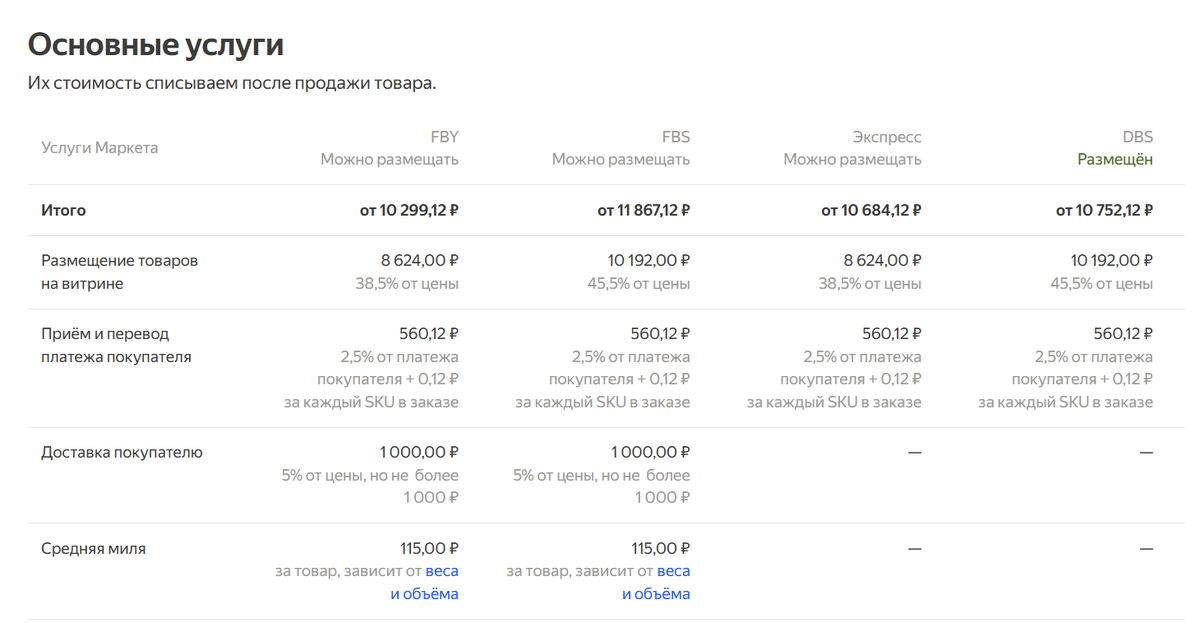This screenshot has width=1200, height=623.
Task: Click the 'Итого' row label
Action: (63, 210)
